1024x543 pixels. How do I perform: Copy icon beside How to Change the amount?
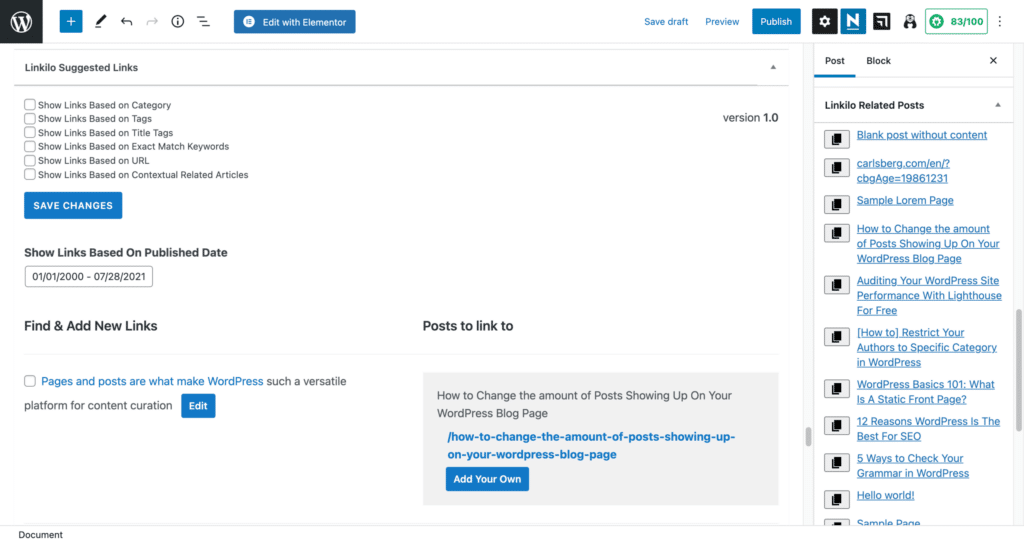pos(837,233)
